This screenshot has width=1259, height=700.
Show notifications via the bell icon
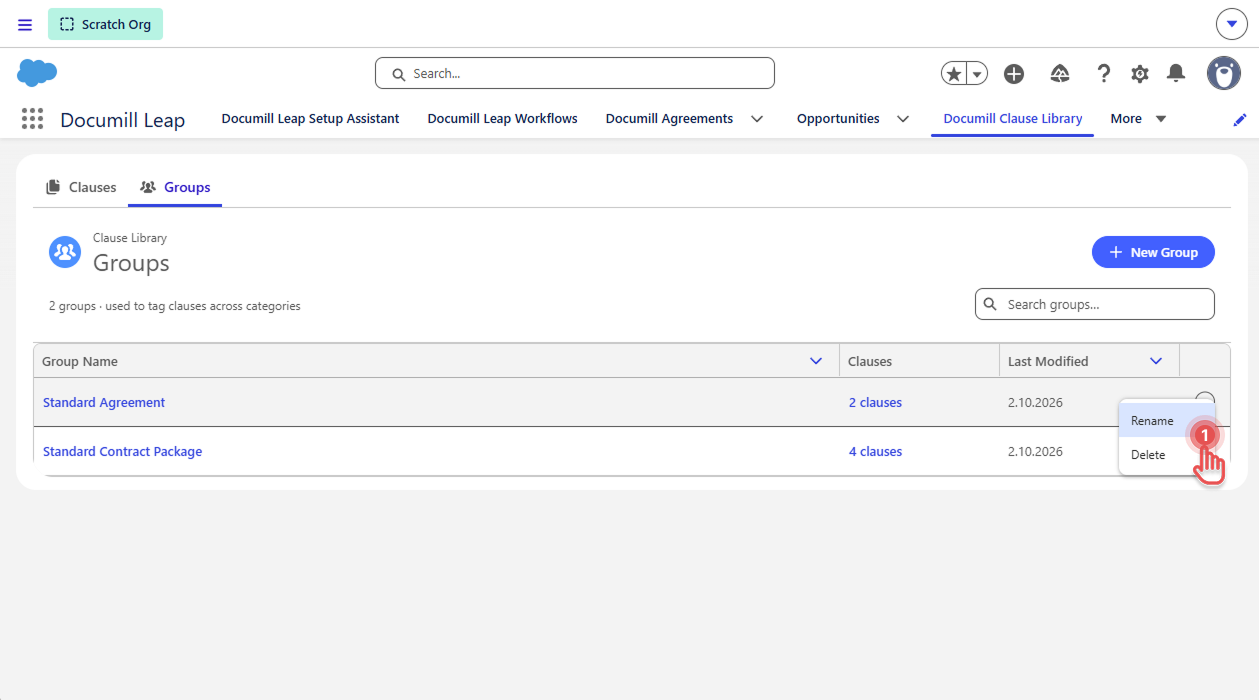pos(1177,73)
